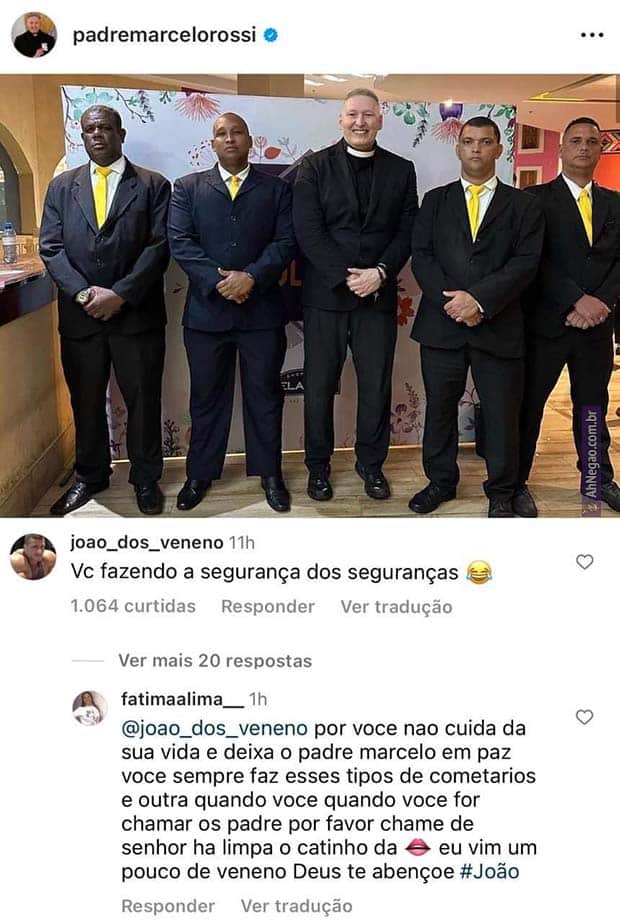
Task: Open the @joao_dos_veneno mention link
Action: pyautogui.click(x=214, y=729)
